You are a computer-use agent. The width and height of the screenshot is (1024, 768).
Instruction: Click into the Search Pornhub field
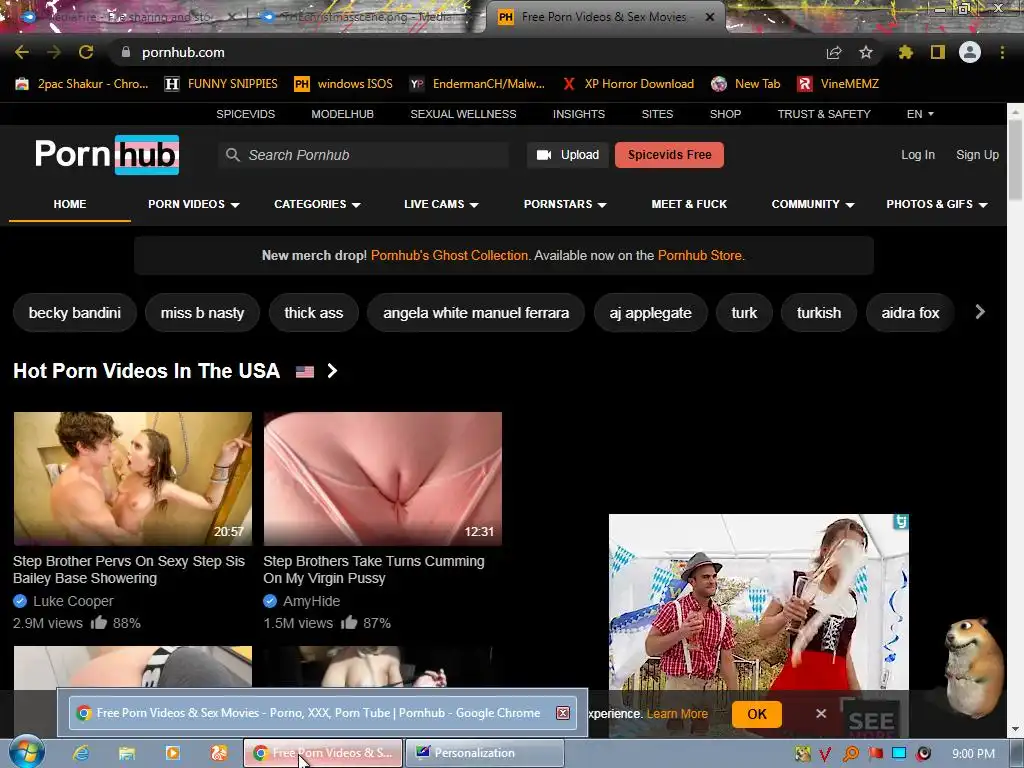click(x=363, y=155)
